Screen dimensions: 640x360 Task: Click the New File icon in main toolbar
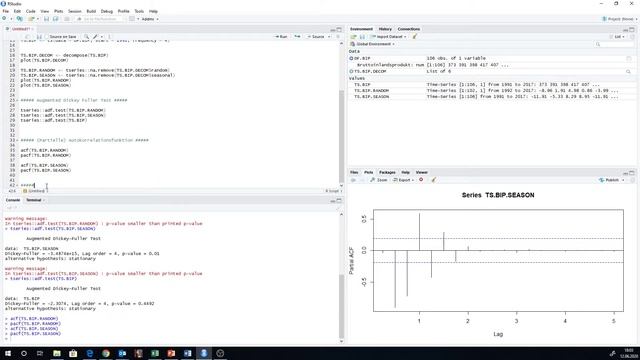[4, 19]
